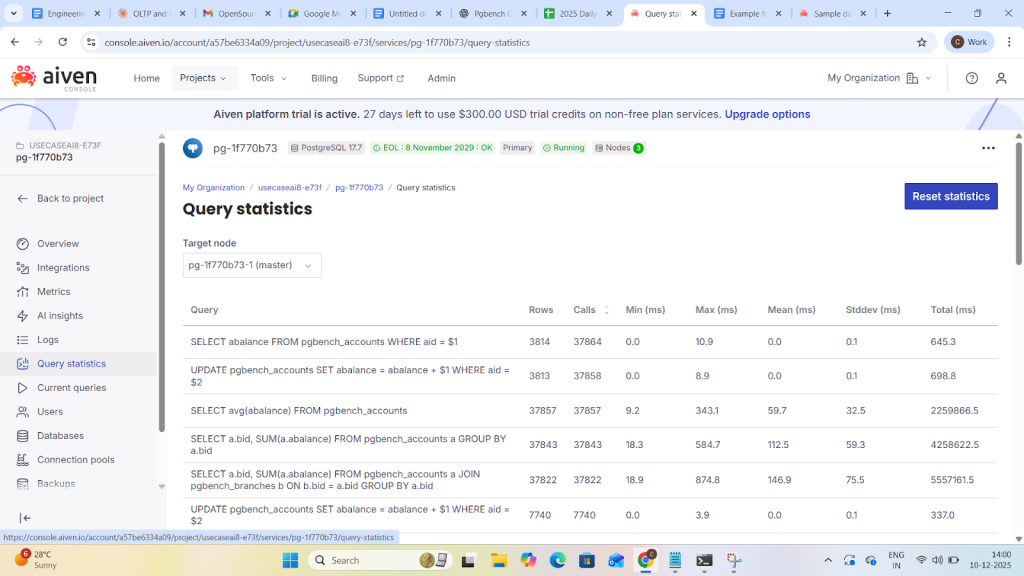Viewport: 1024px width, 576px height.
Task: Collapse sidebar using the arrow icon
Action: [x=25, y=518]
